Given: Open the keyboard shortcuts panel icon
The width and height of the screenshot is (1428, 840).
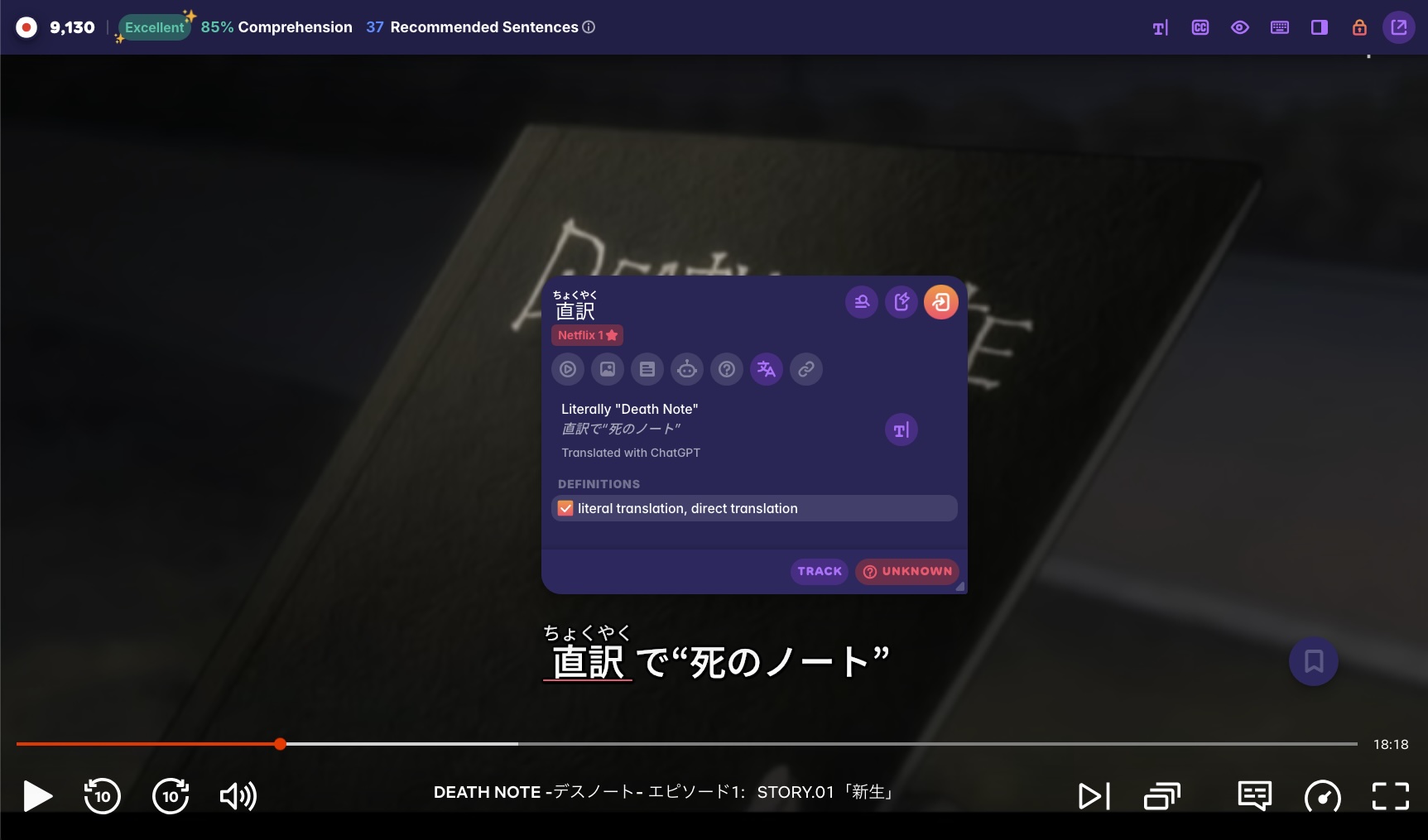Looking at the screenshot, I should [x=1279, y=27].
